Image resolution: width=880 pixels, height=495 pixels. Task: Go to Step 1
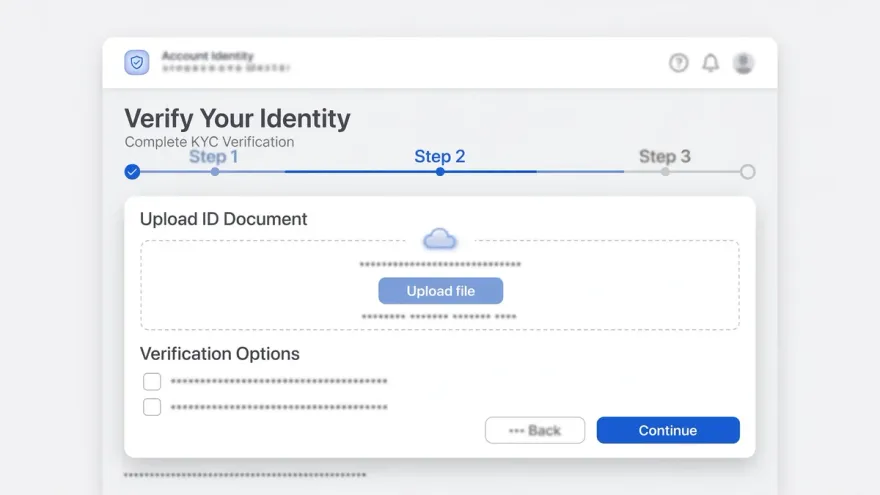point(213,157)
